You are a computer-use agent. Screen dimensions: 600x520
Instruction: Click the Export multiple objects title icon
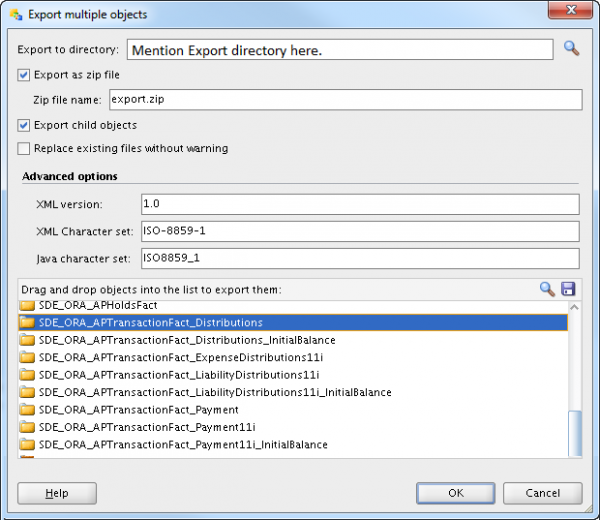point(15,14)
